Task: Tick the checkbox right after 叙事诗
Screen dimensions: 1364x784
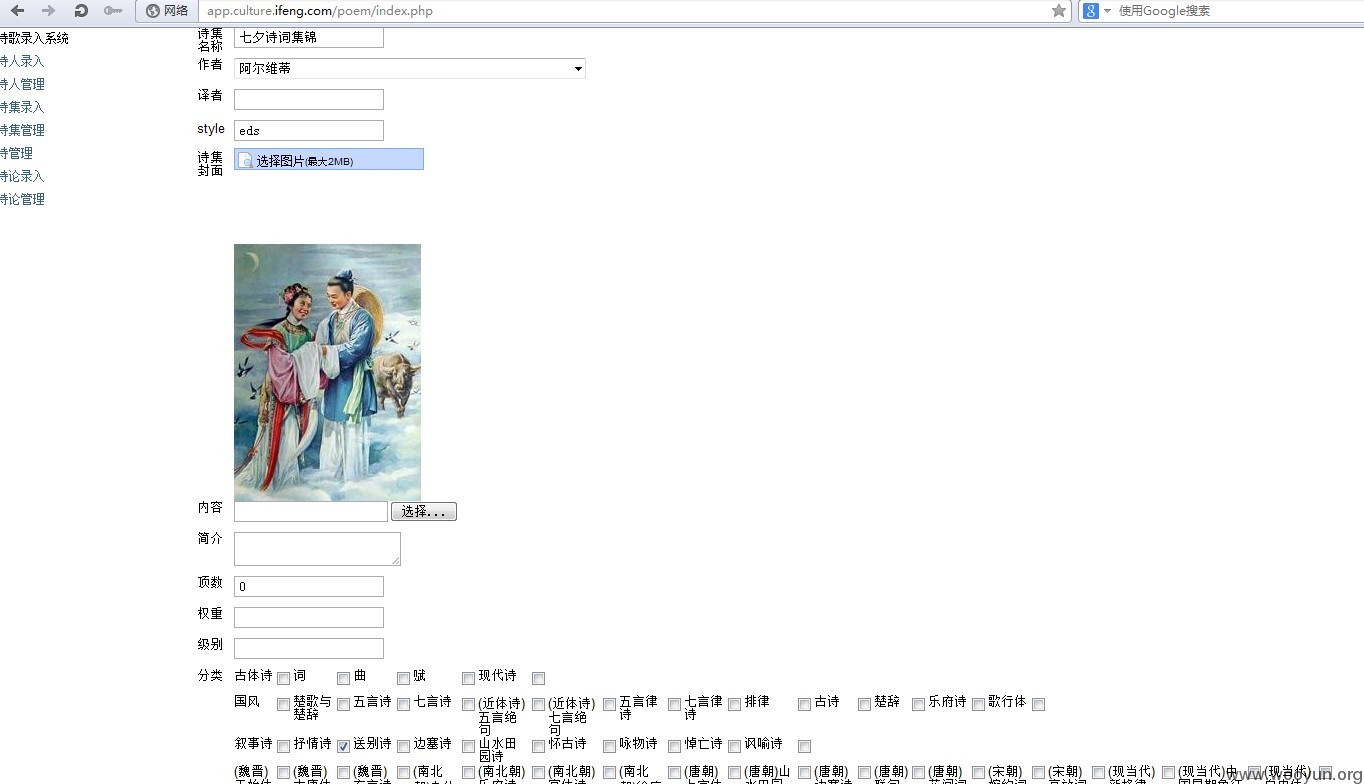Action: click(x=283, y=746)
